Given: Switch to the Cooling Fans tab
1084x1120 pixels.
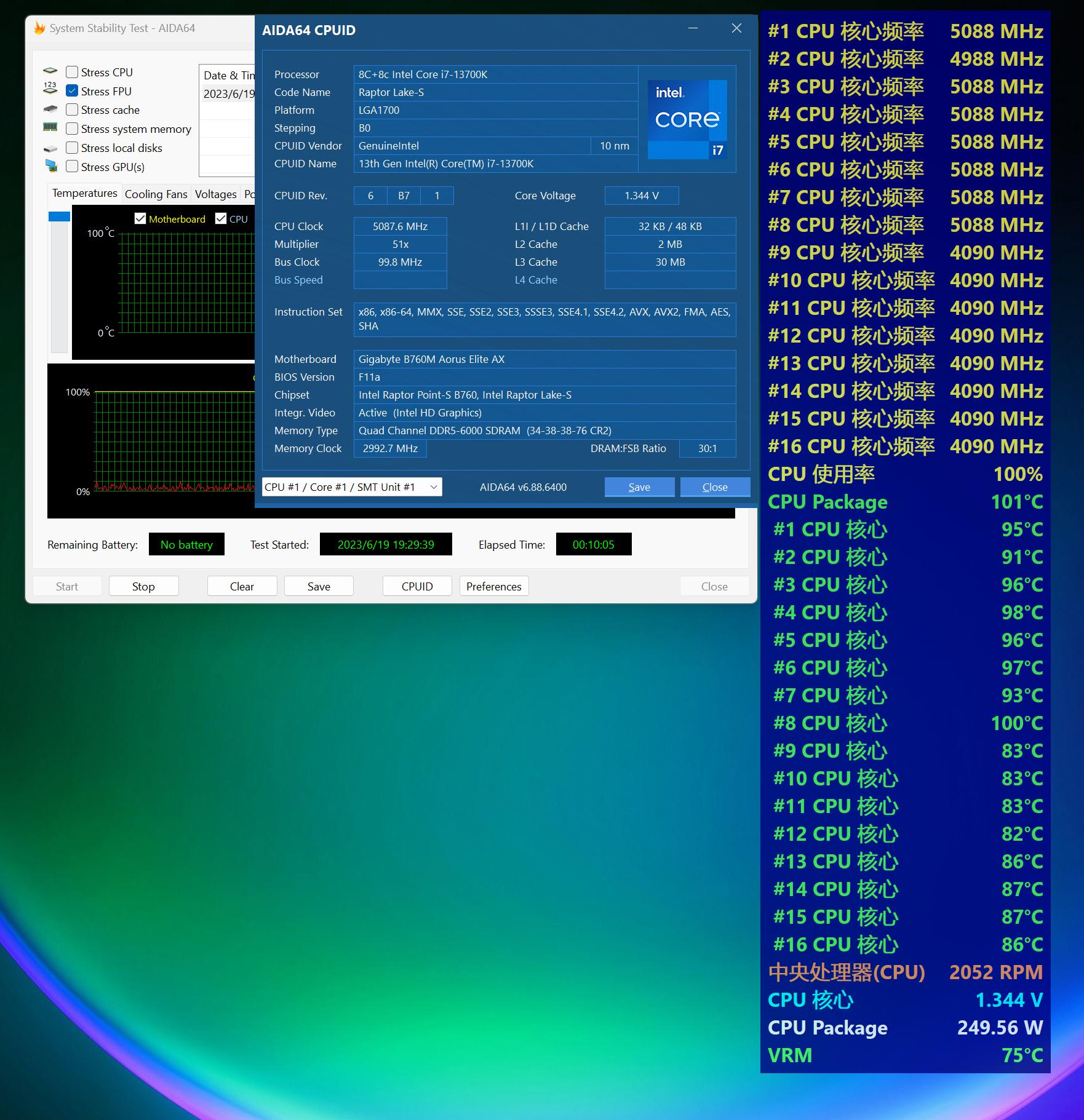Looking at the screenshot, I should coord(156,194).
